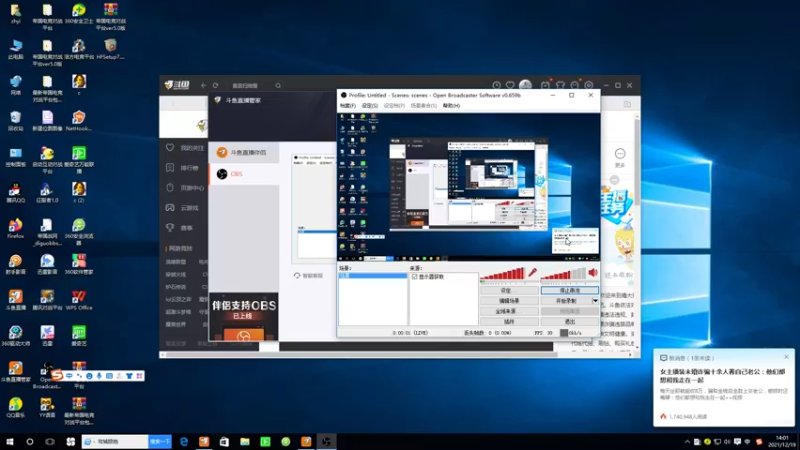The width and height of the screenshot is (800, 450).
Task: Open the 女主播装未婚诈骗 news headline
Action: coord(720,376)
